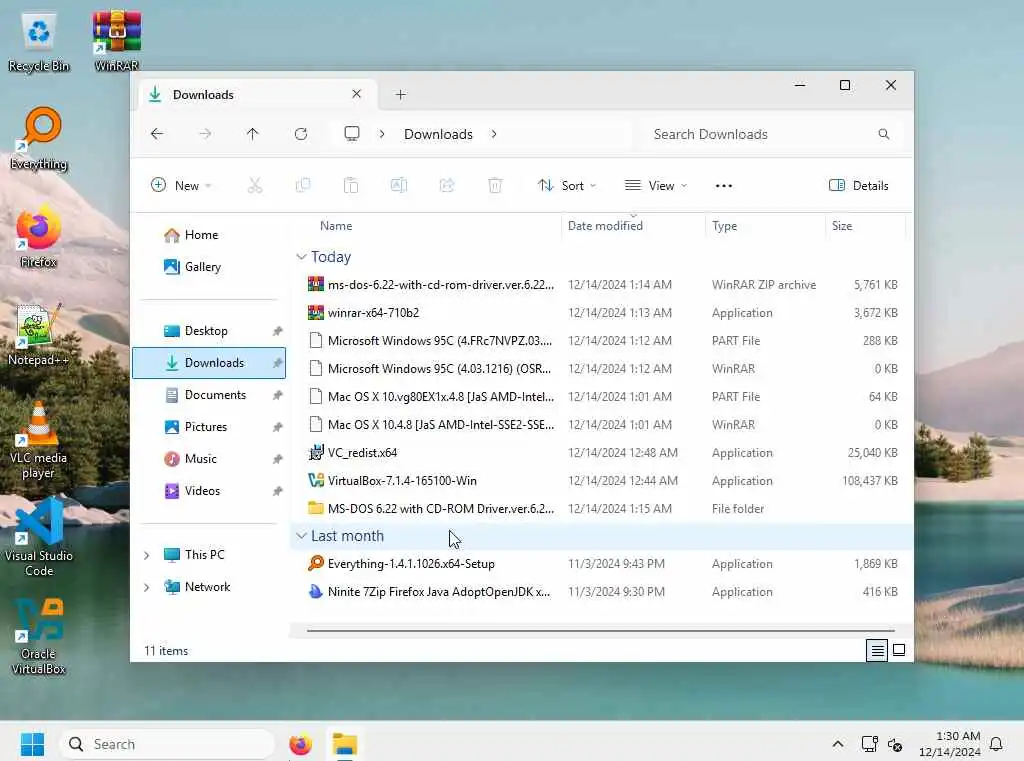Switch to large thumbnails view layout
The width and height of the screenshot is (1024, 761).
[899, 650]
